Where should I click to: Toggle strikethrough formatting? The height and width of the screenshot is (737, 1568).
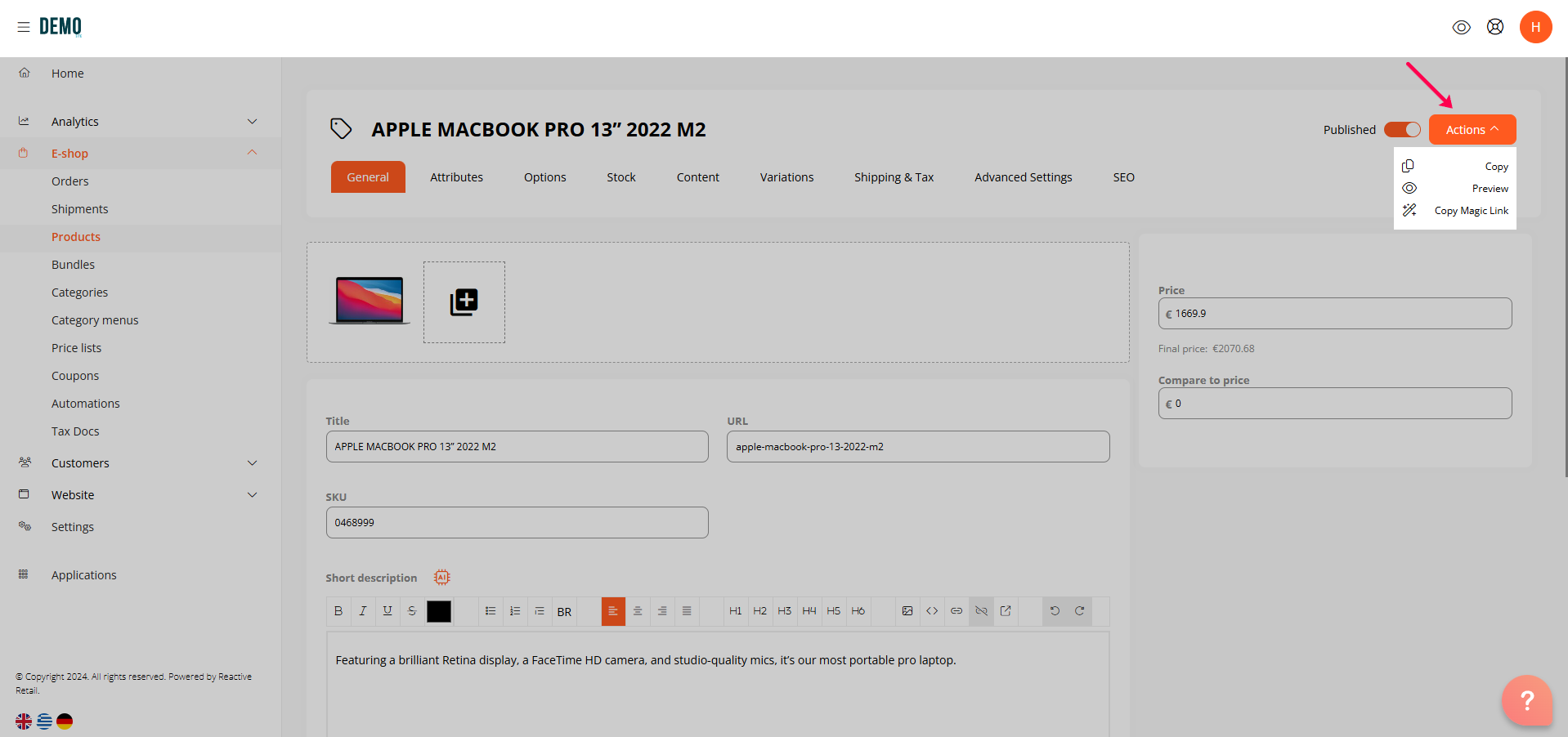pos(412,611)
